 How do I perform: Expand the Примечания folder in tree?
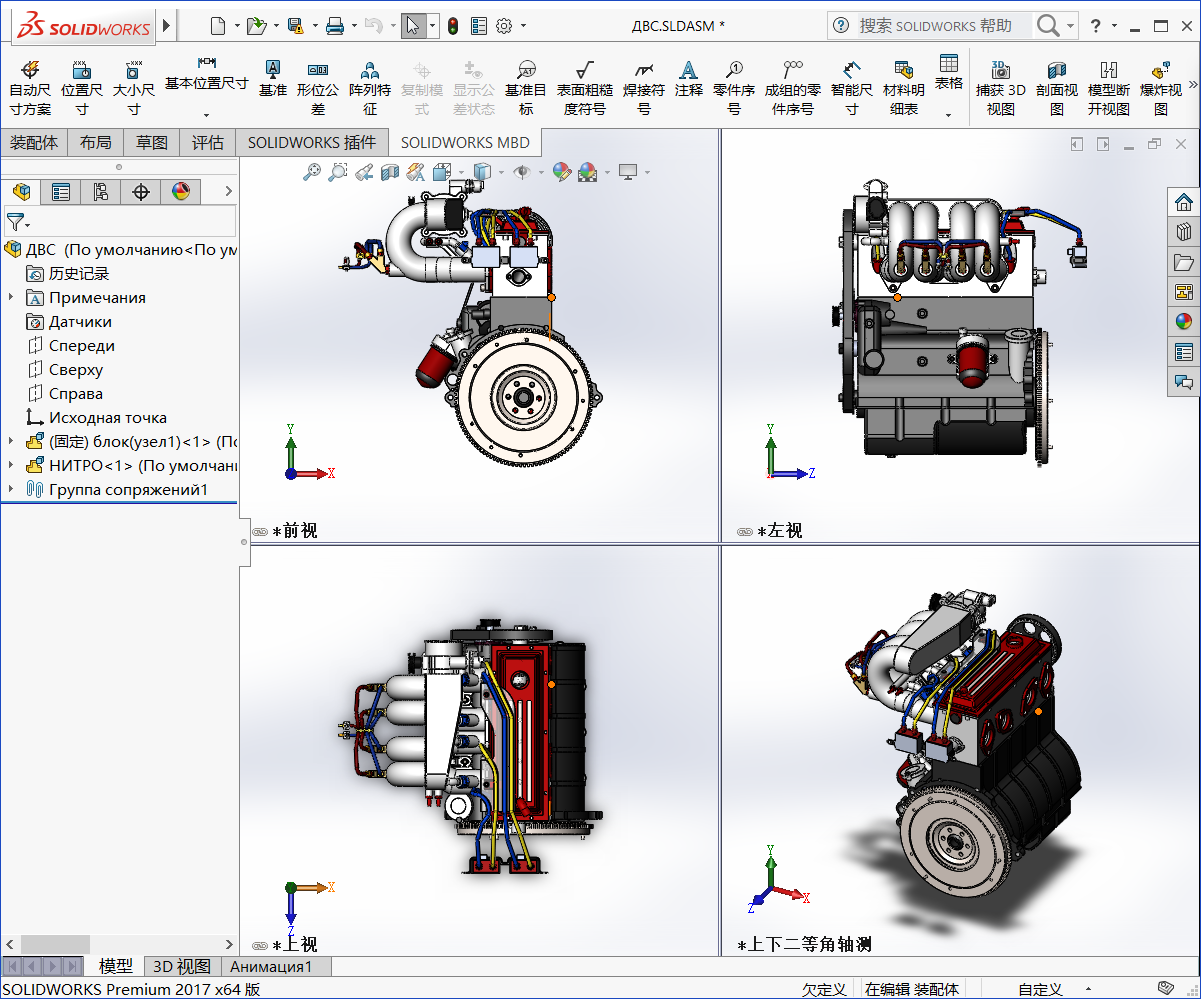[11, 298]
